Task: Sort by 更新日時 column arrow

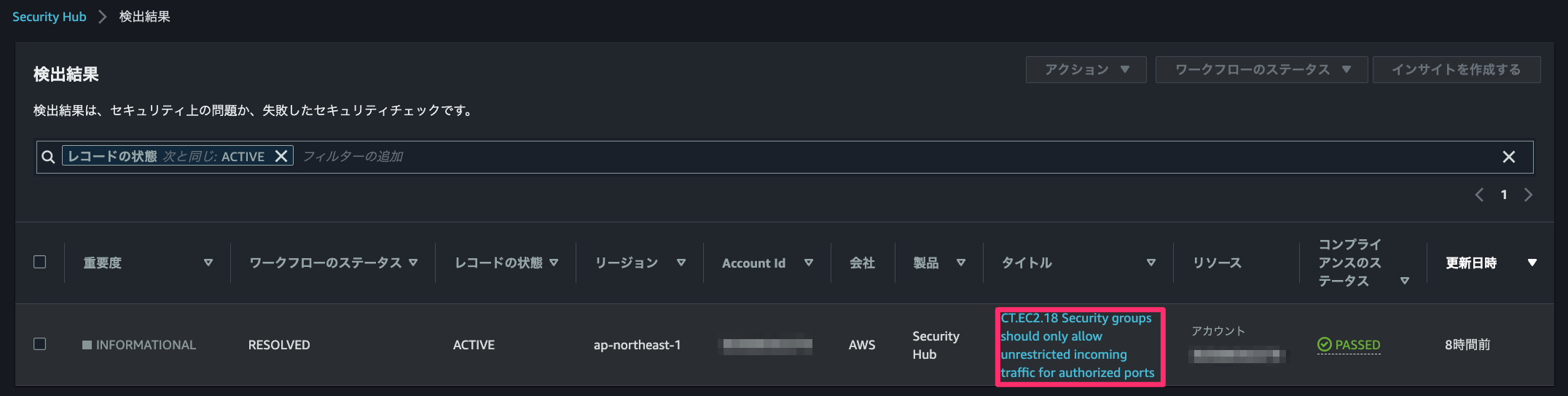Action: point(1532,263)
